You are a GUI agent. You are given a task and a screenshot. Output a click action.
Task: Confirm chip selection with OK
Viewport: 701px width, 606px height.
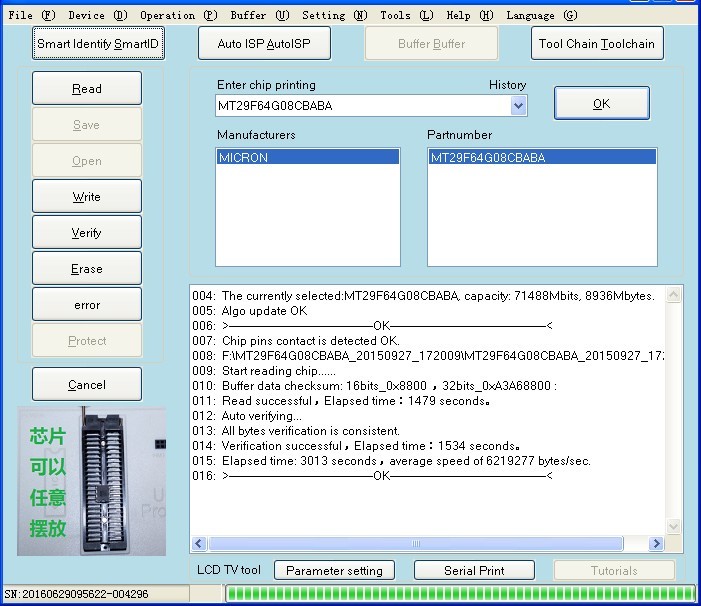pos(601,103)
